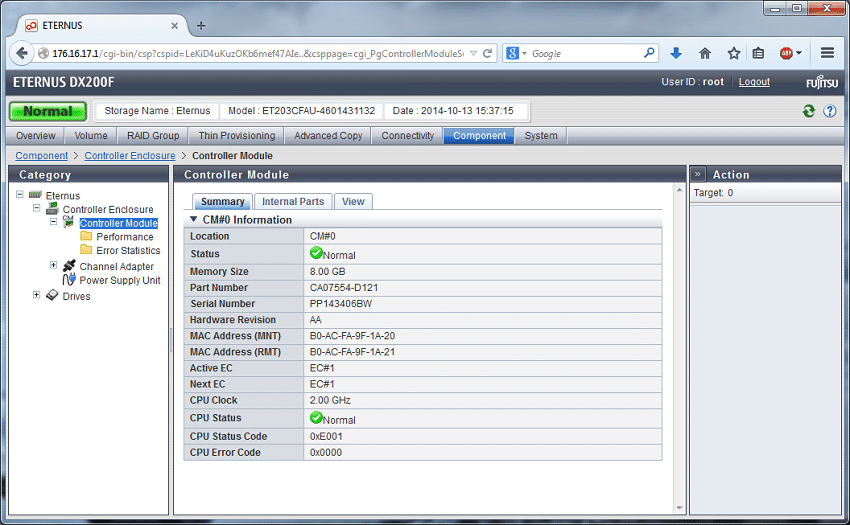Switch to the Internal Parts sub-tab
The image size is (850, 525).
(293, 201)
